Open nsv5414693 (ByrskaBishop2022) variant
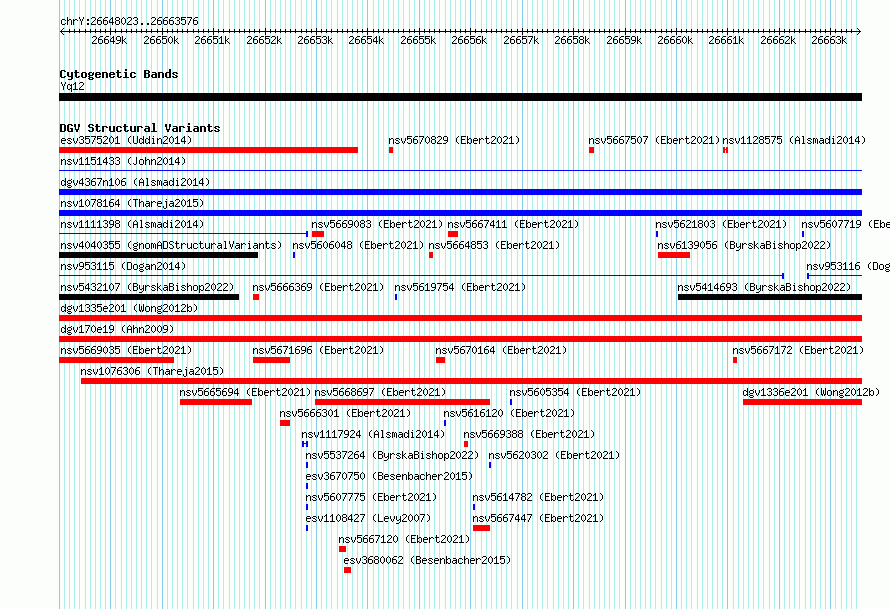The height and width of the screenshot is (609, 890). pos(764,287)
